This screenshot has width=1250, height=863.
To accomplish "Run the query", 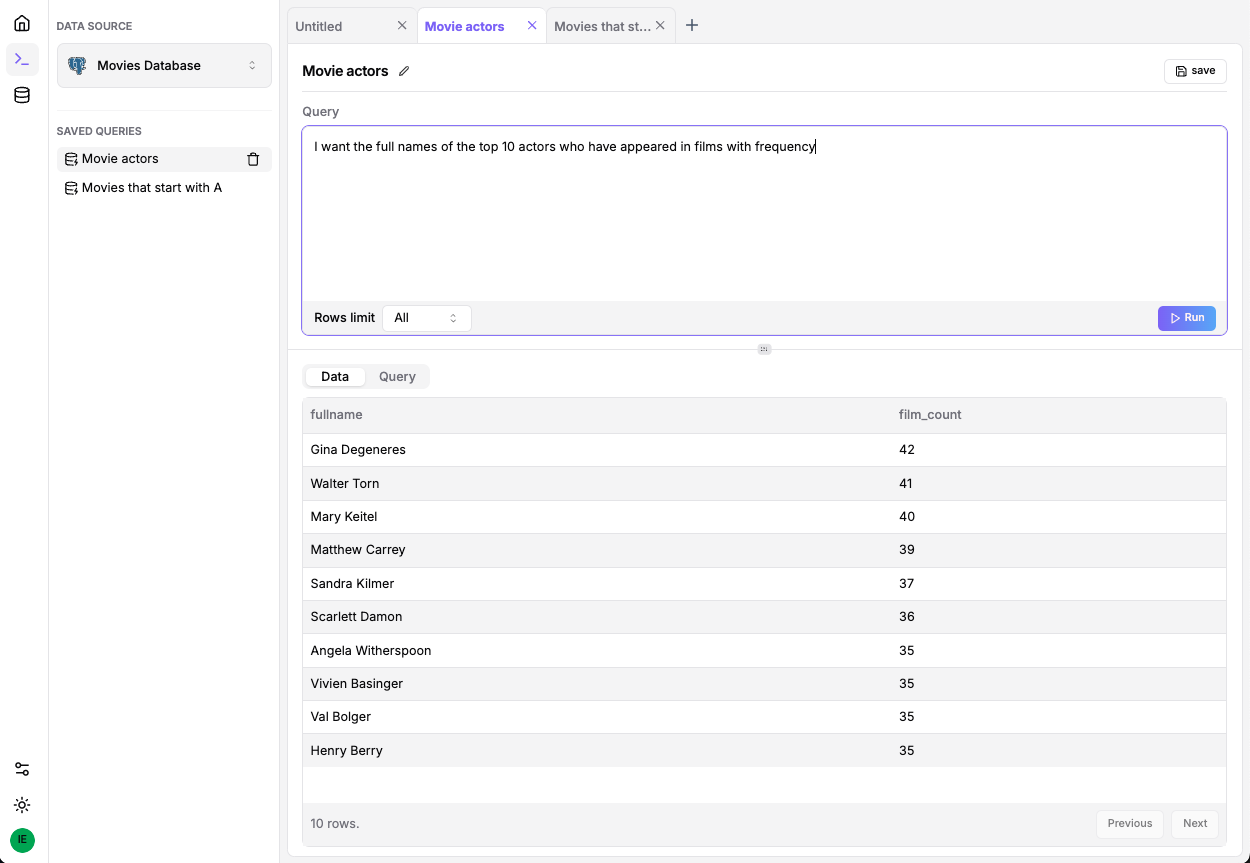I will click(x=1187, y=318).
